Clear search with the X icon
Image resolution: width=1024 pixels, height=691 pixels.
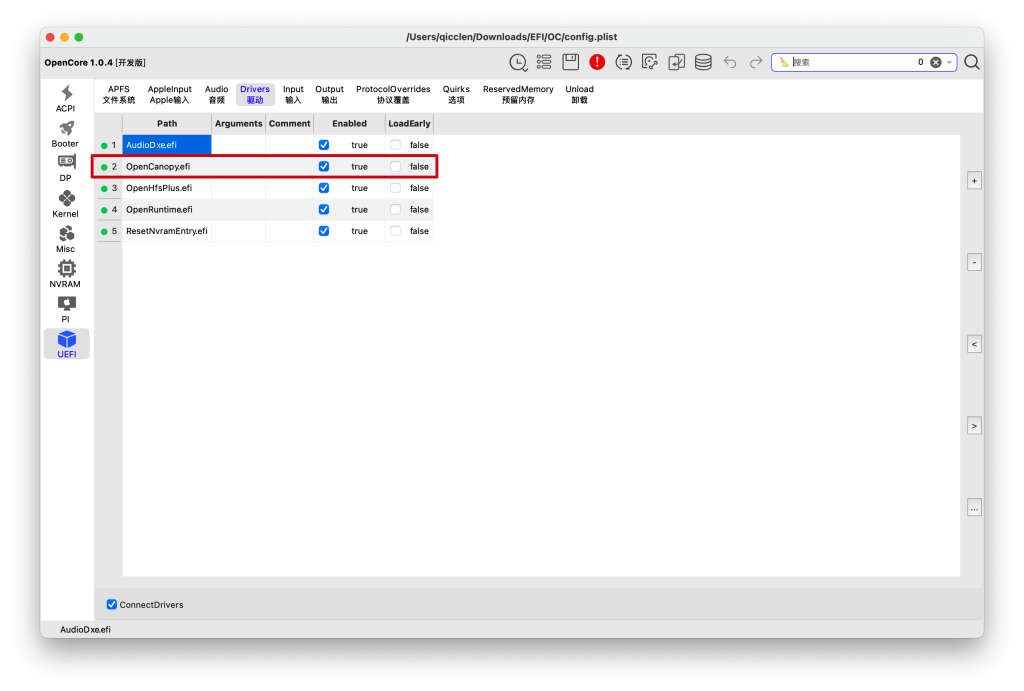coord(936,62)
